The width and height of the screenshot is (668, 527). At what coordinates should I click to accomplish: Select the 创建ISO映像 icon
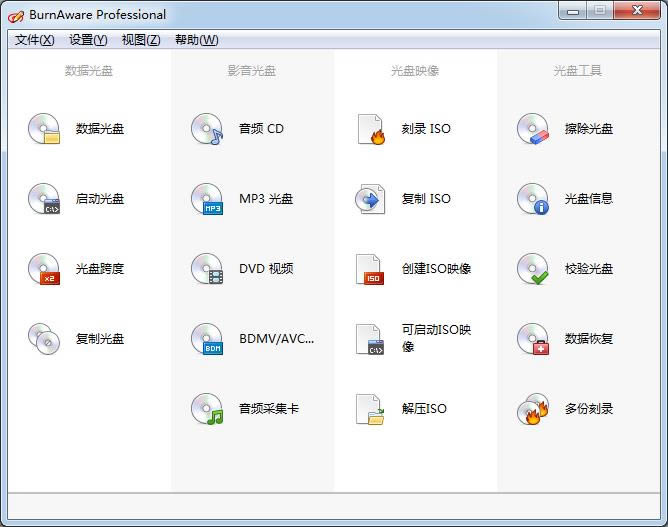(370, 269)
